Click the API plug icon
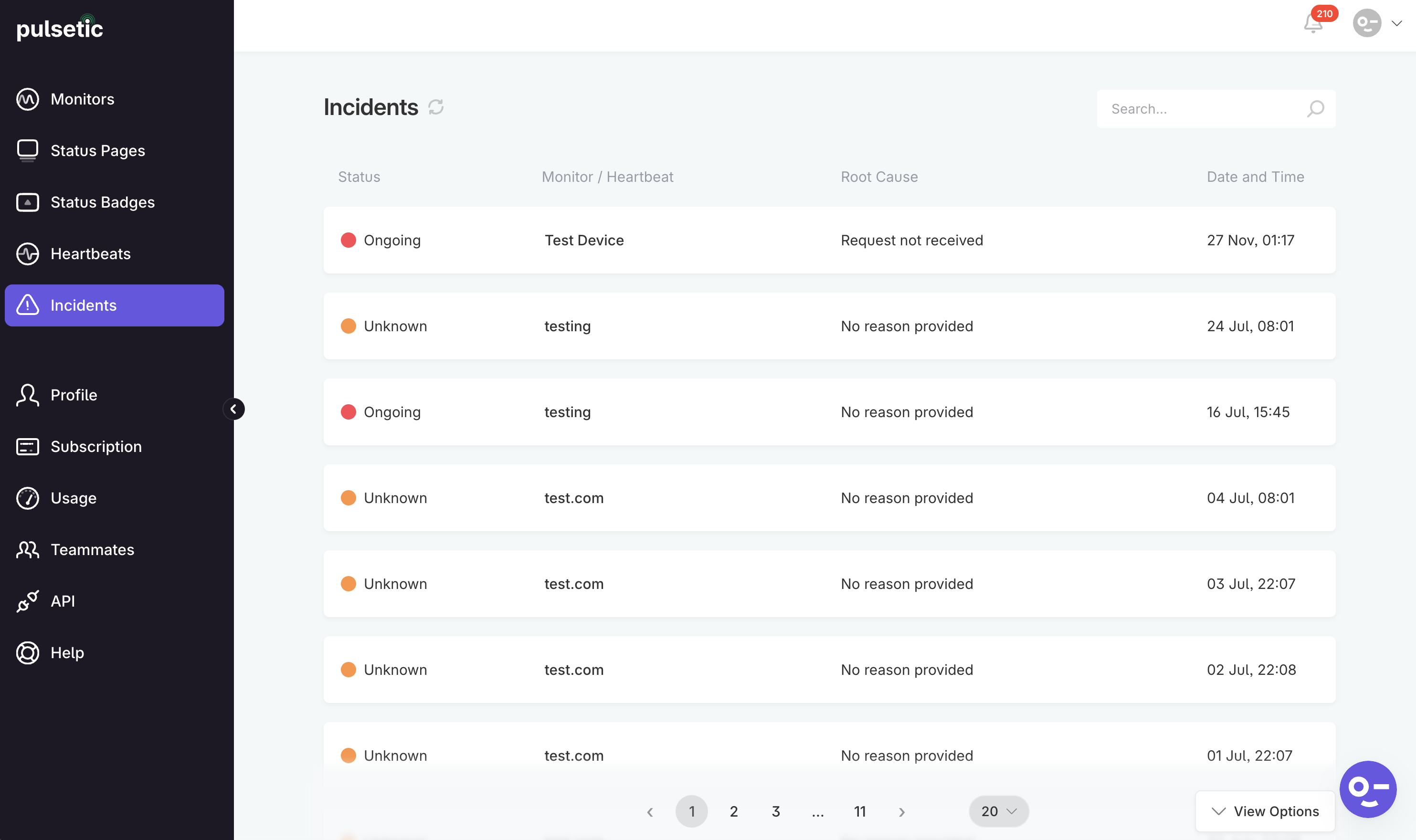This screenshot has height=840, width=1416. point(27,601)
